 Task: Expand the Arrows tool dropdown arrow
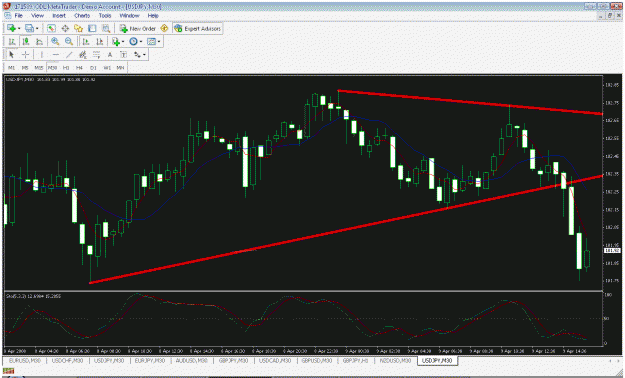click(x=144, y=55)
